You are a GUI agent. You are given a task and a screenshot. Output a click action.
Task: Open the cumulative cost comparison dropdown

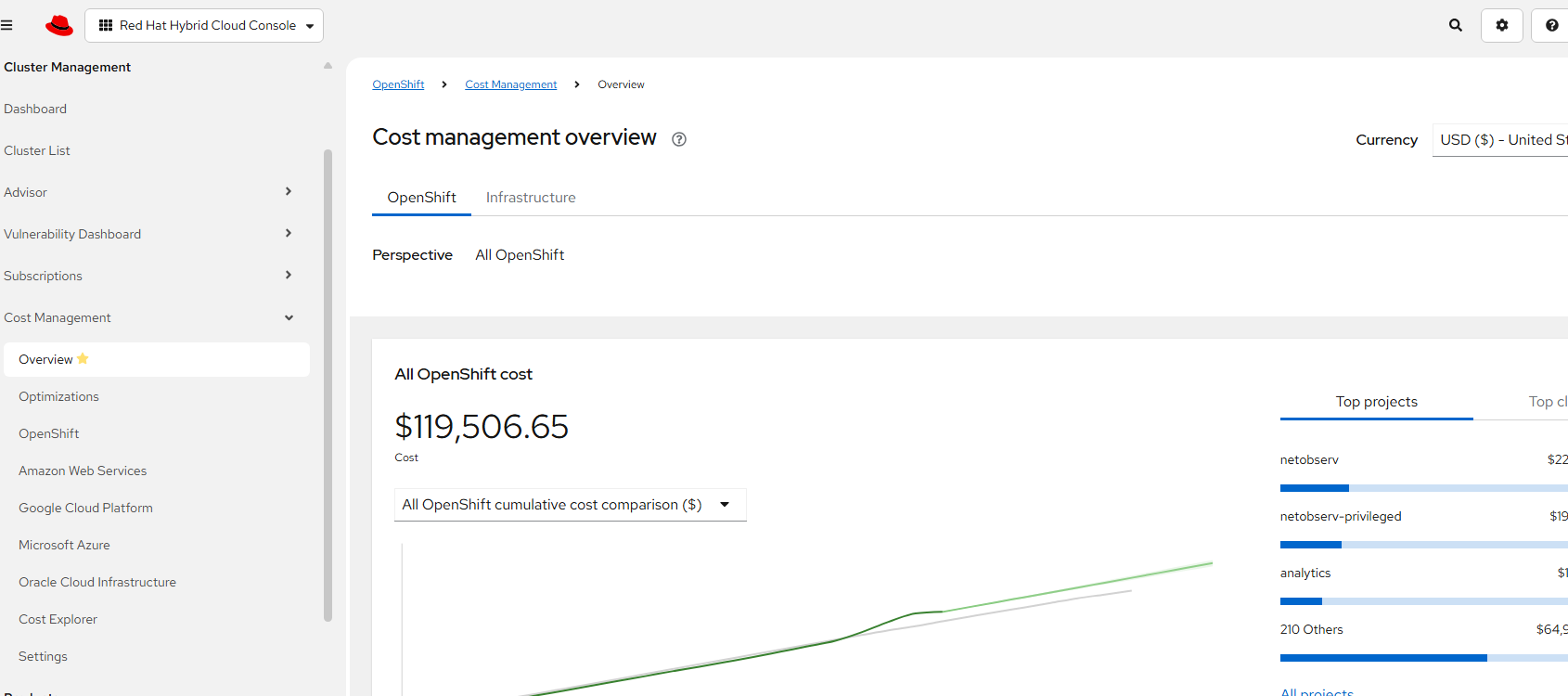571,505
